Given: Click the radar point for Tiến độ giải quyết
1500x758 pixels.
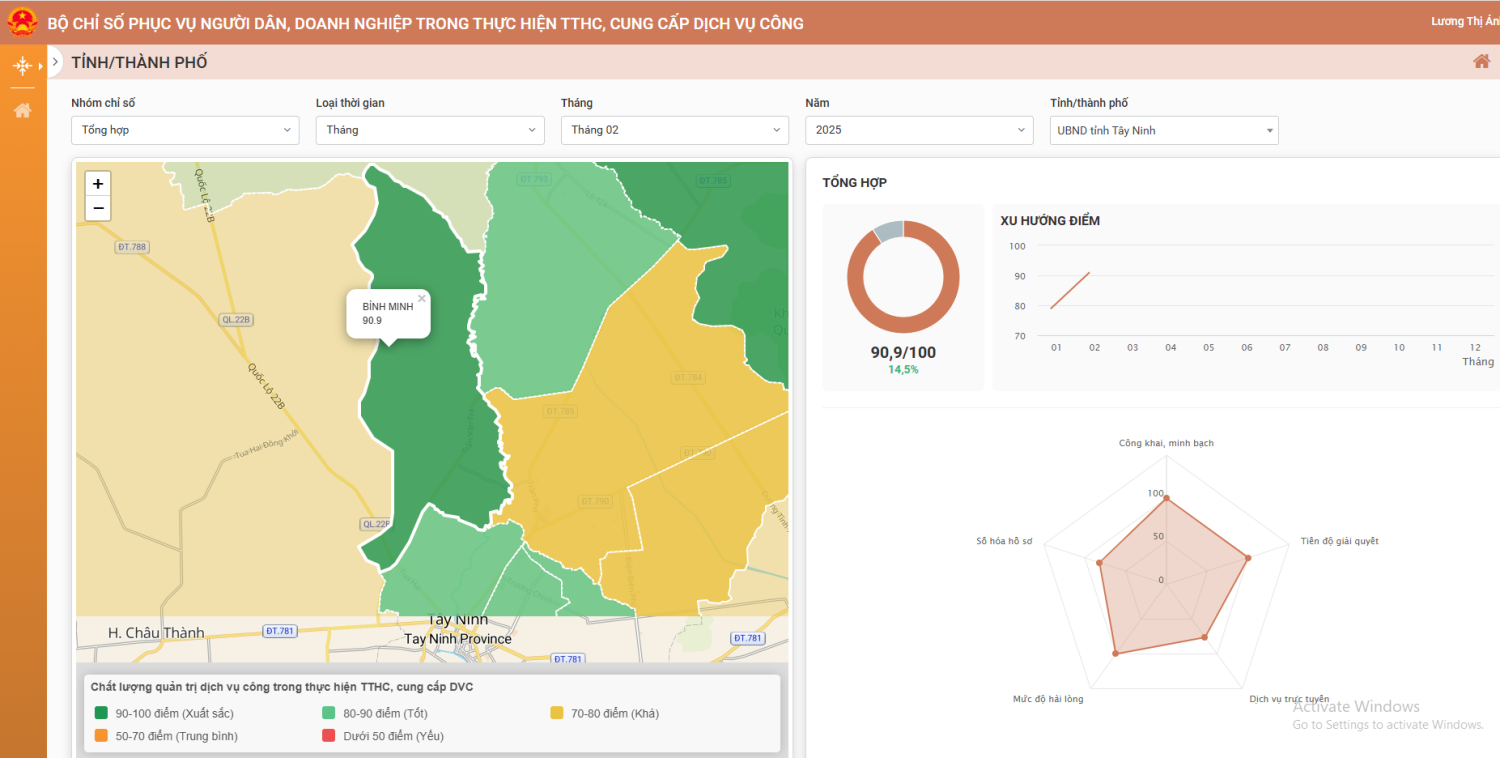Looking at the screenshot, I should point(1248,558).
